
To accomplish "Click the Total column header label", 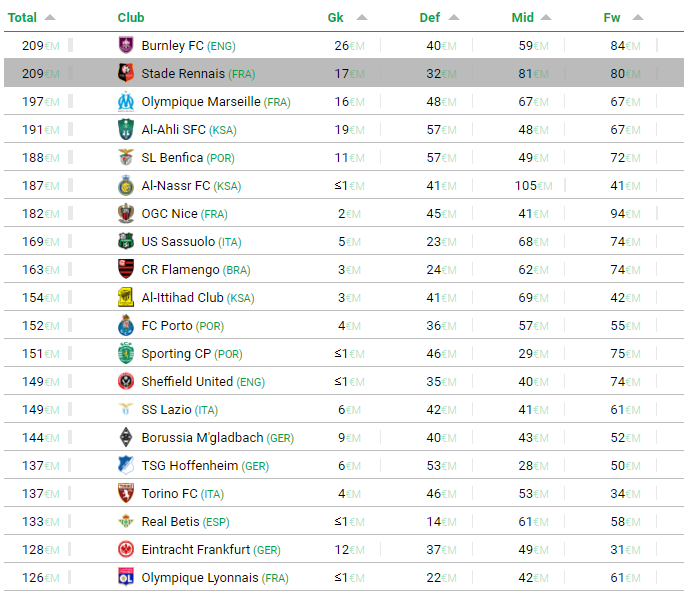I will 22,17.
